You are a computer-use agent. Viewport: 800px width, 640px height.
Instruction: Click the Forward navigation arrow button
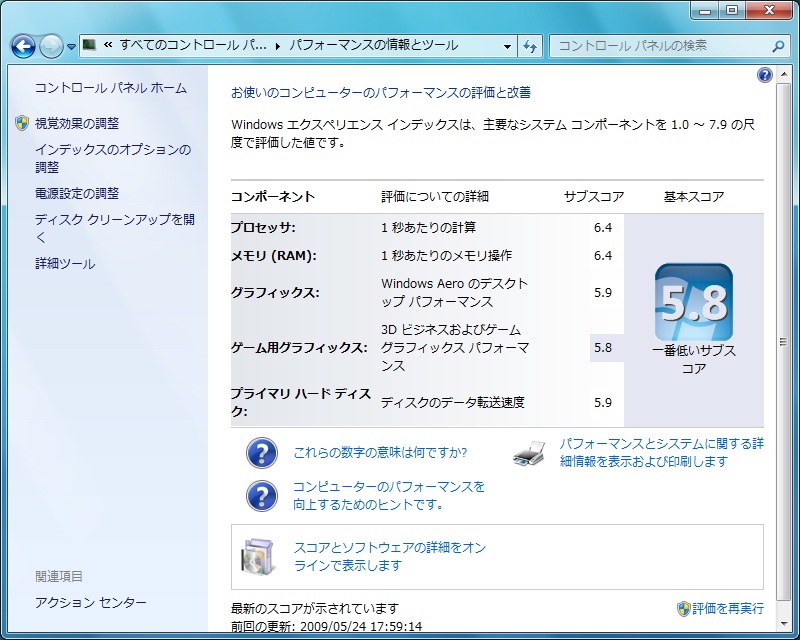51,46
